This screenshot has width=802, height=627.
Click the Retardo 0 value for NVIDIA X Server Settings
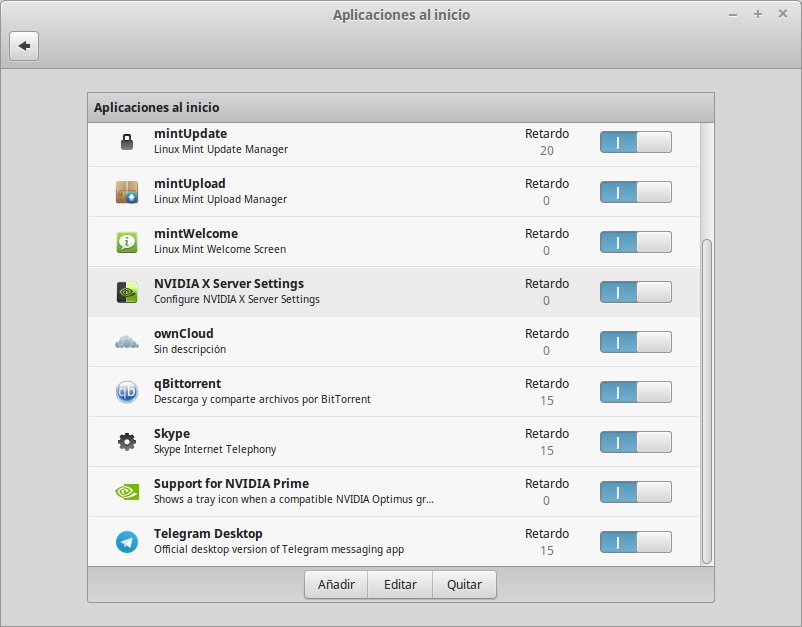click(546, 301)
